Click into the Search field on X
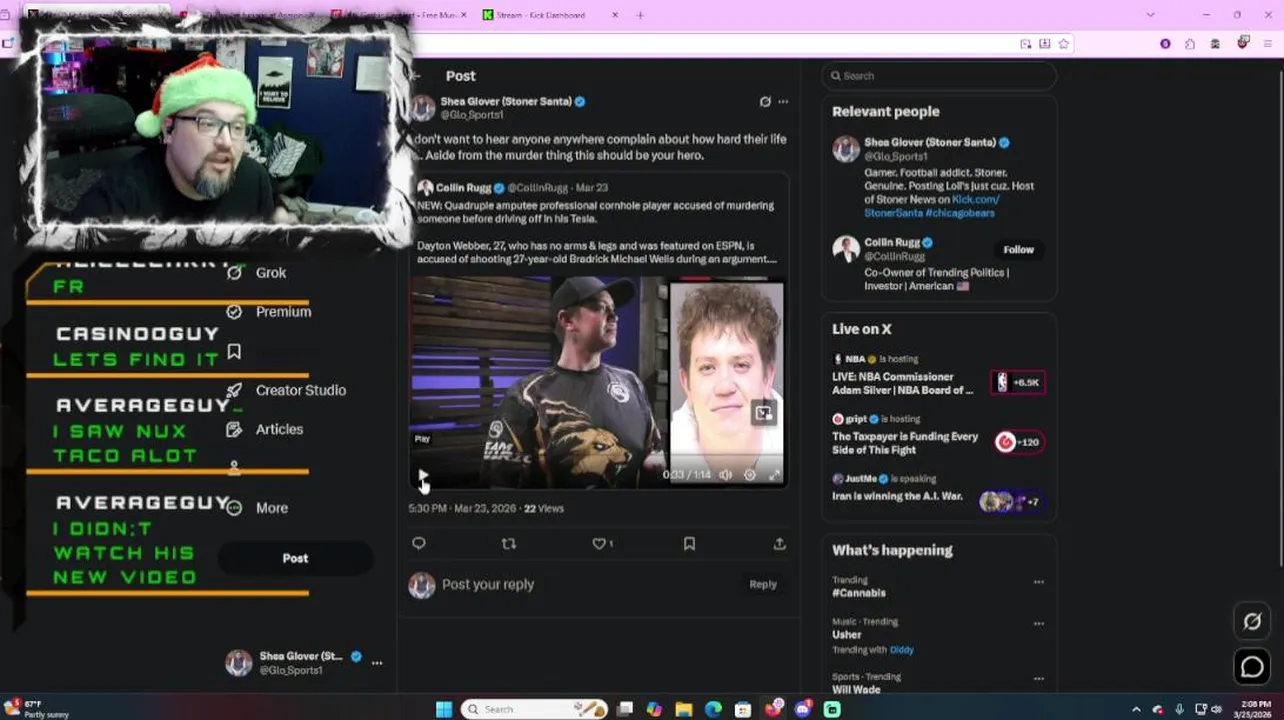This screenshot has width=1284, height=720. [x=938, y=76]
